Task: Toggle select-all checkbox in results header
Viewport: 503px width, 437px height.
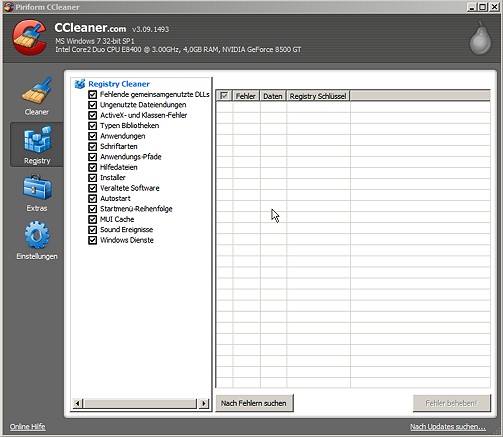Action: pyautogui.click(x=224, y=96)
